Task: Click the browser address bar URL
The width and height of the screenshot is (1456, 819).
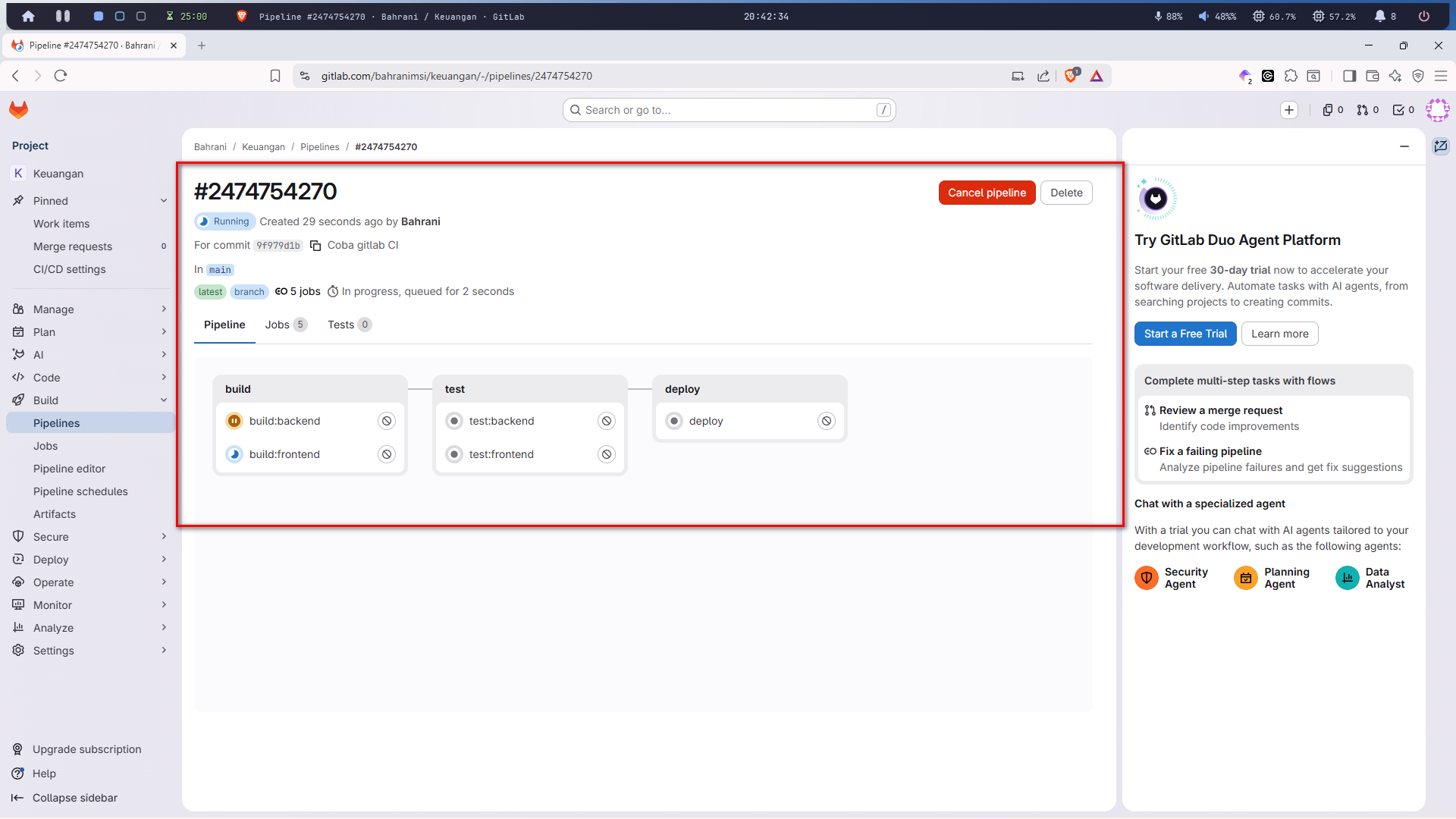Action: point(457,76)
